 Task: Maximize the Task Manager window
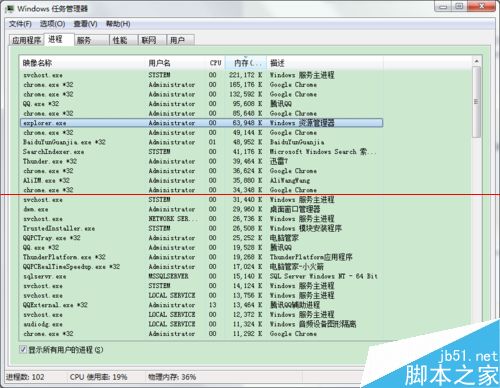(x=459, y=6)
